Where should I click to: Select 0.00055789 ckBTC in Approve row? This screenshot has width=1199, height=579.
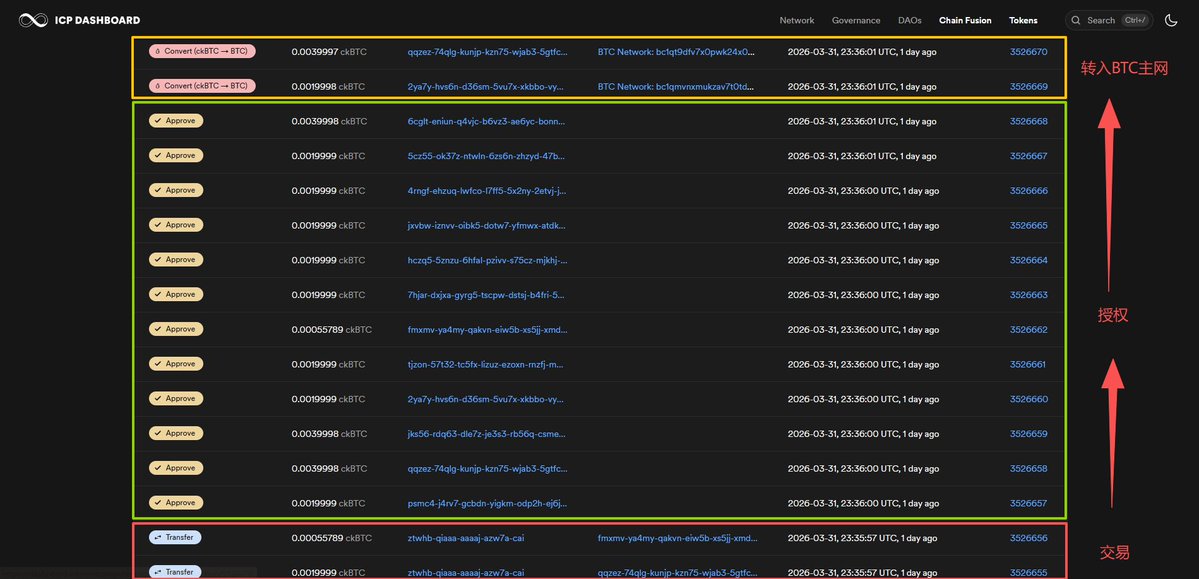[331, 330]
